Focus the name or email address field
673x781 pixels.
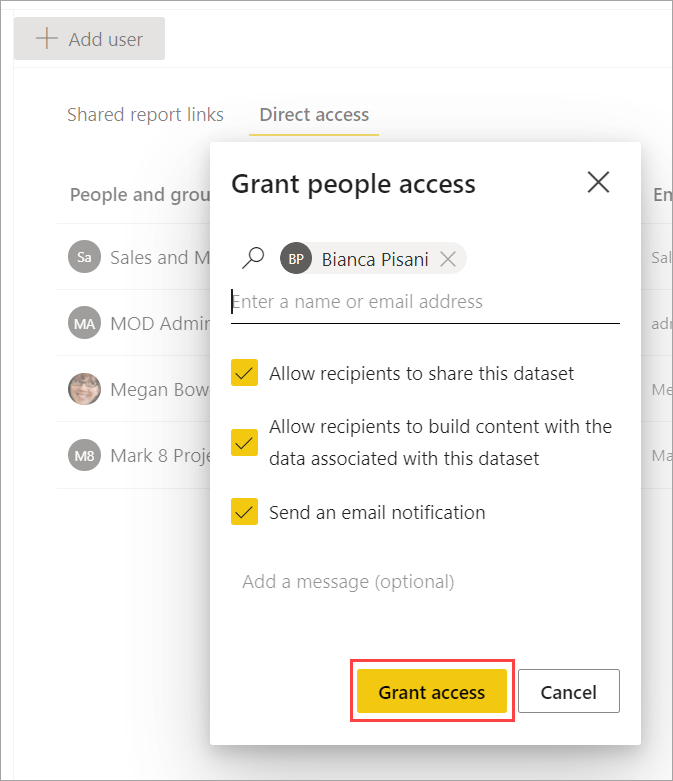pos(425,302)
